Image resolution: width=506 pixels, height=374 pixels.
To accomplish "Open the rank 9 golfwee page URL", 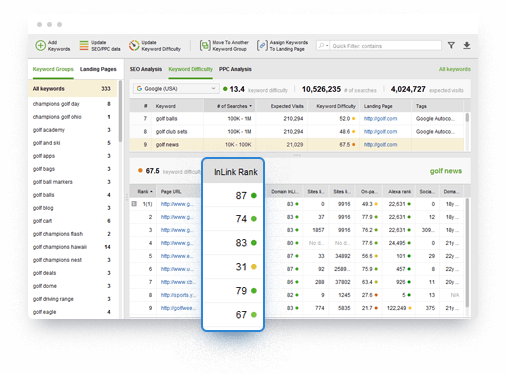I will tap(178, 308).
